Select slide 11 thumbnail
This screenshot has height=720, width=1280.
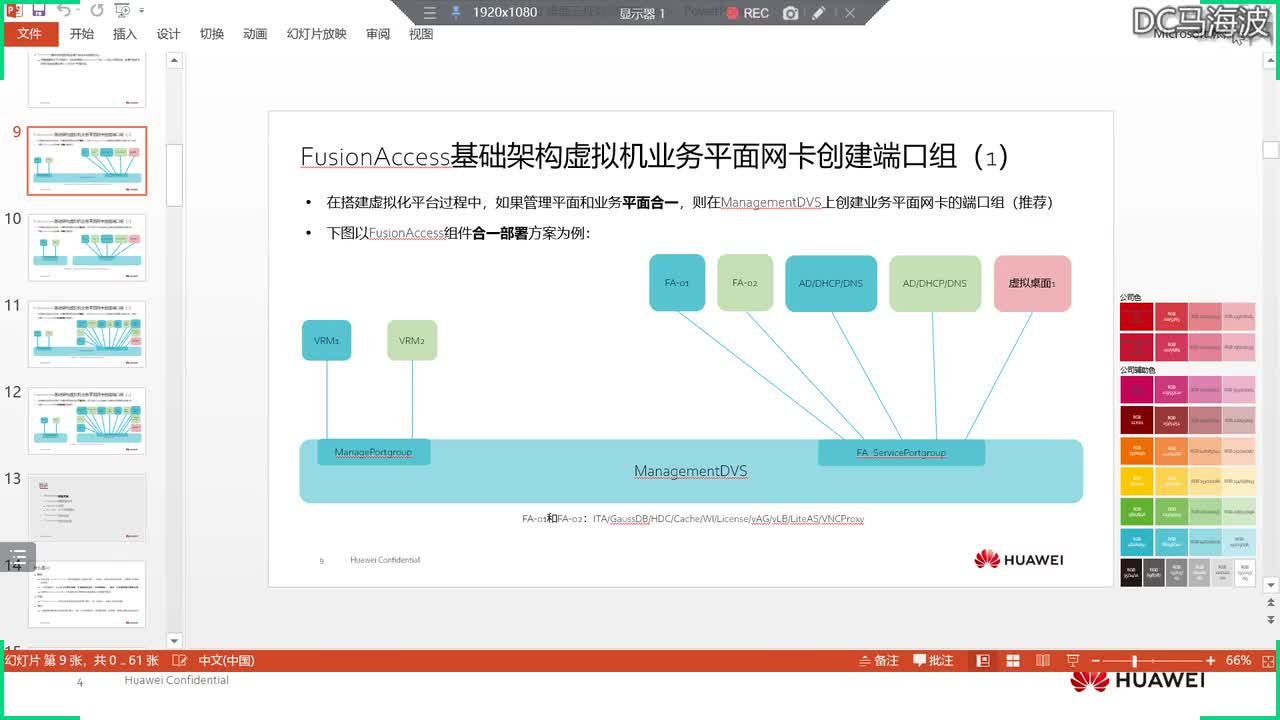click(x=87, y=334)
